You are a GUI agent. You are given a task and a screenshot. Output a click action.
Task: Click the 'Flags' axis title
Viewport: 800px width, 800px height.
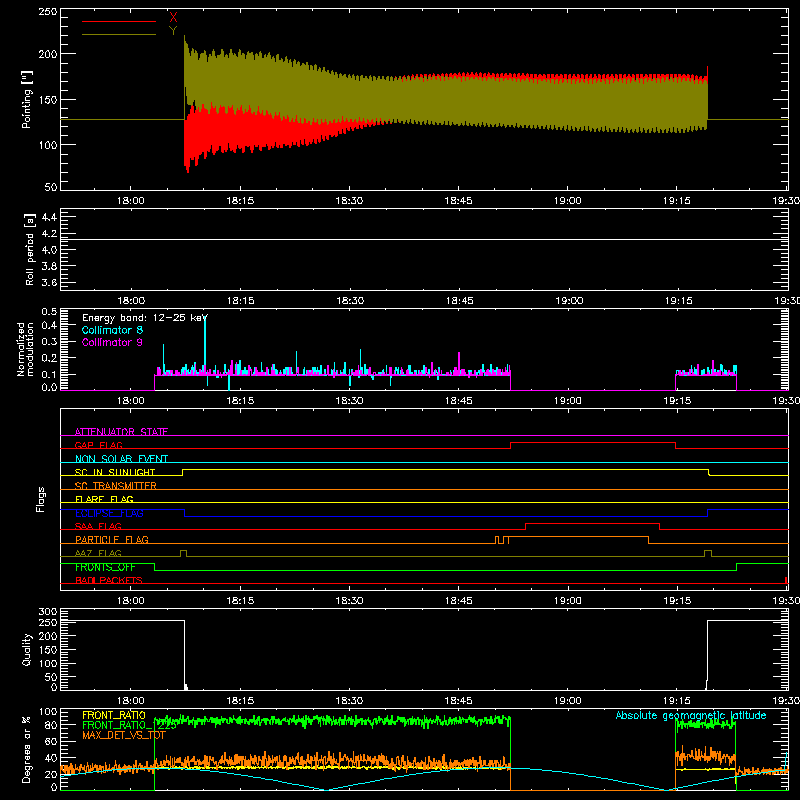click(40, 499)
